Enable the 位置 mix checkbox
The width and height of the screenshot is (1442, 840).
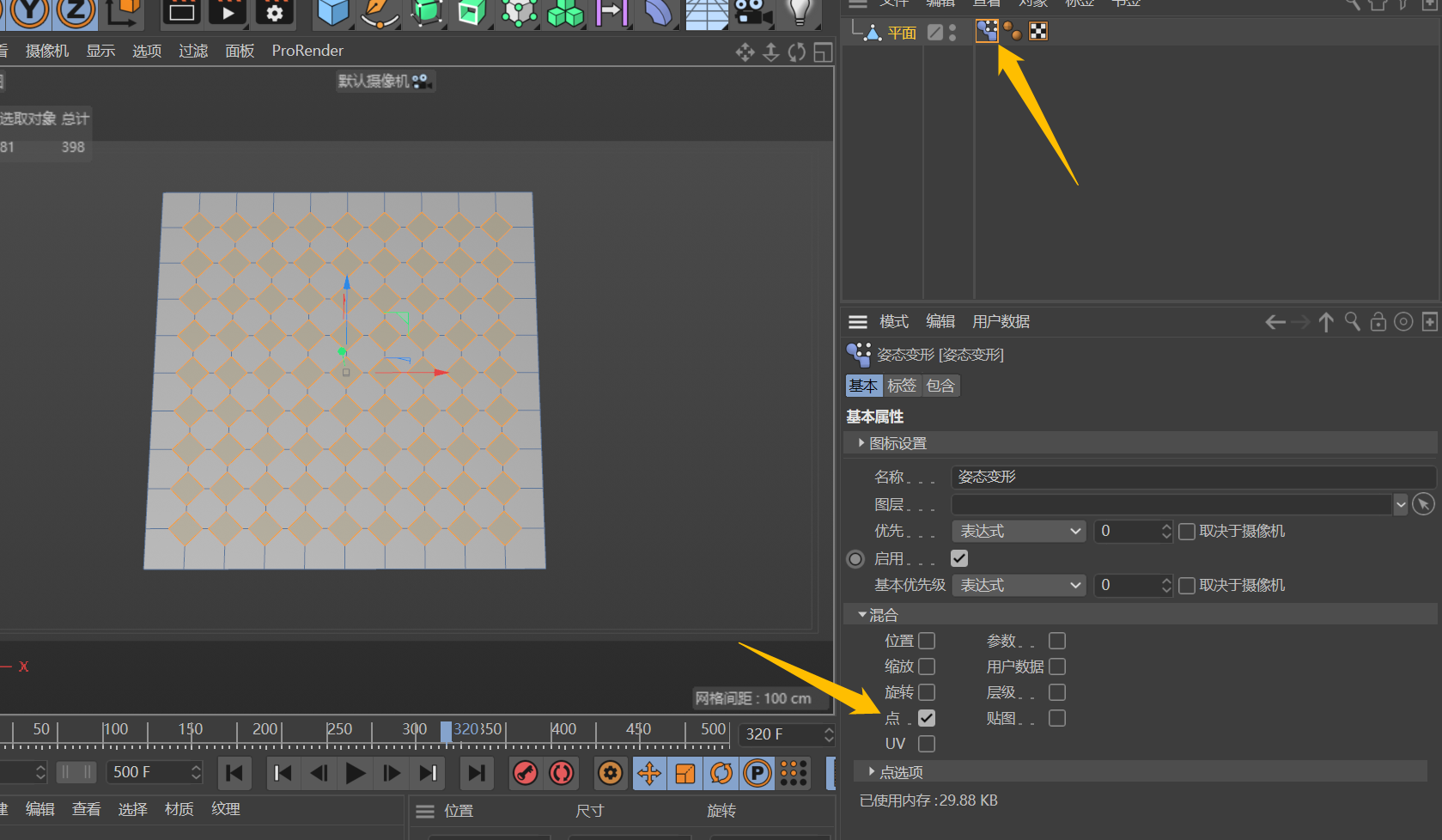click(927, 641)
